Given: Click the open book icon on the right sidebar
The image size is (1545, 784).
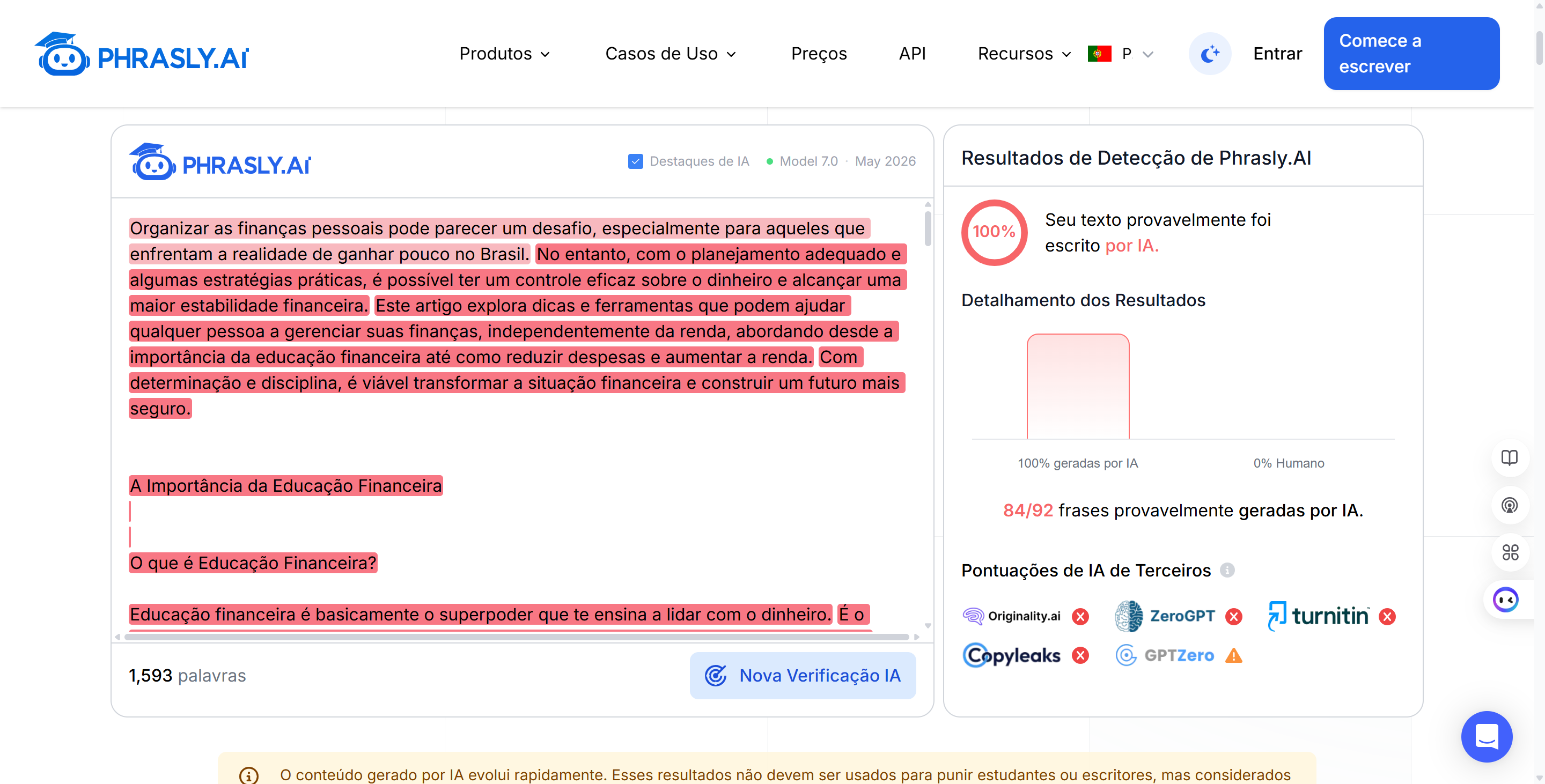Looking at the screenshot, I should click(1509, 458).
